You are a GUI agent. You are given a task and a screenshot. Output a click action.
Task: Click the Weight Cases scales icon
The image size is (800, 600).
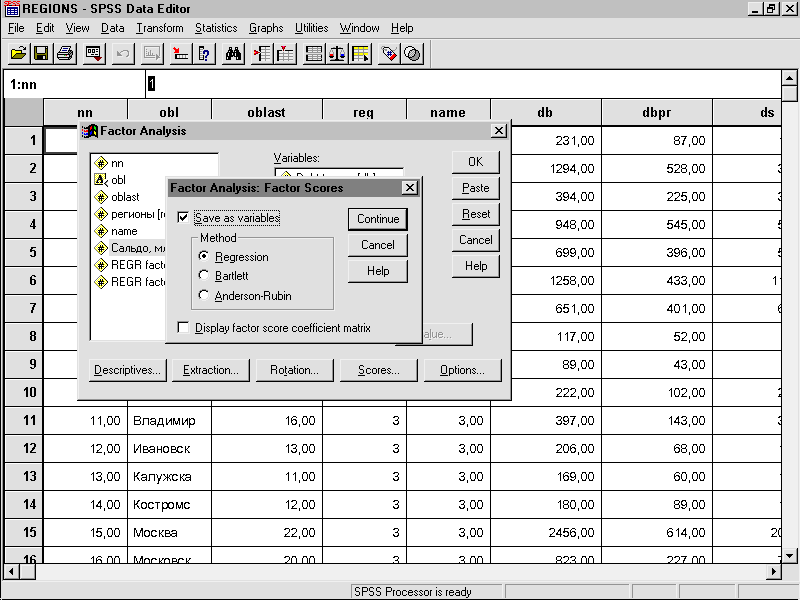click(x=337, y=54)
